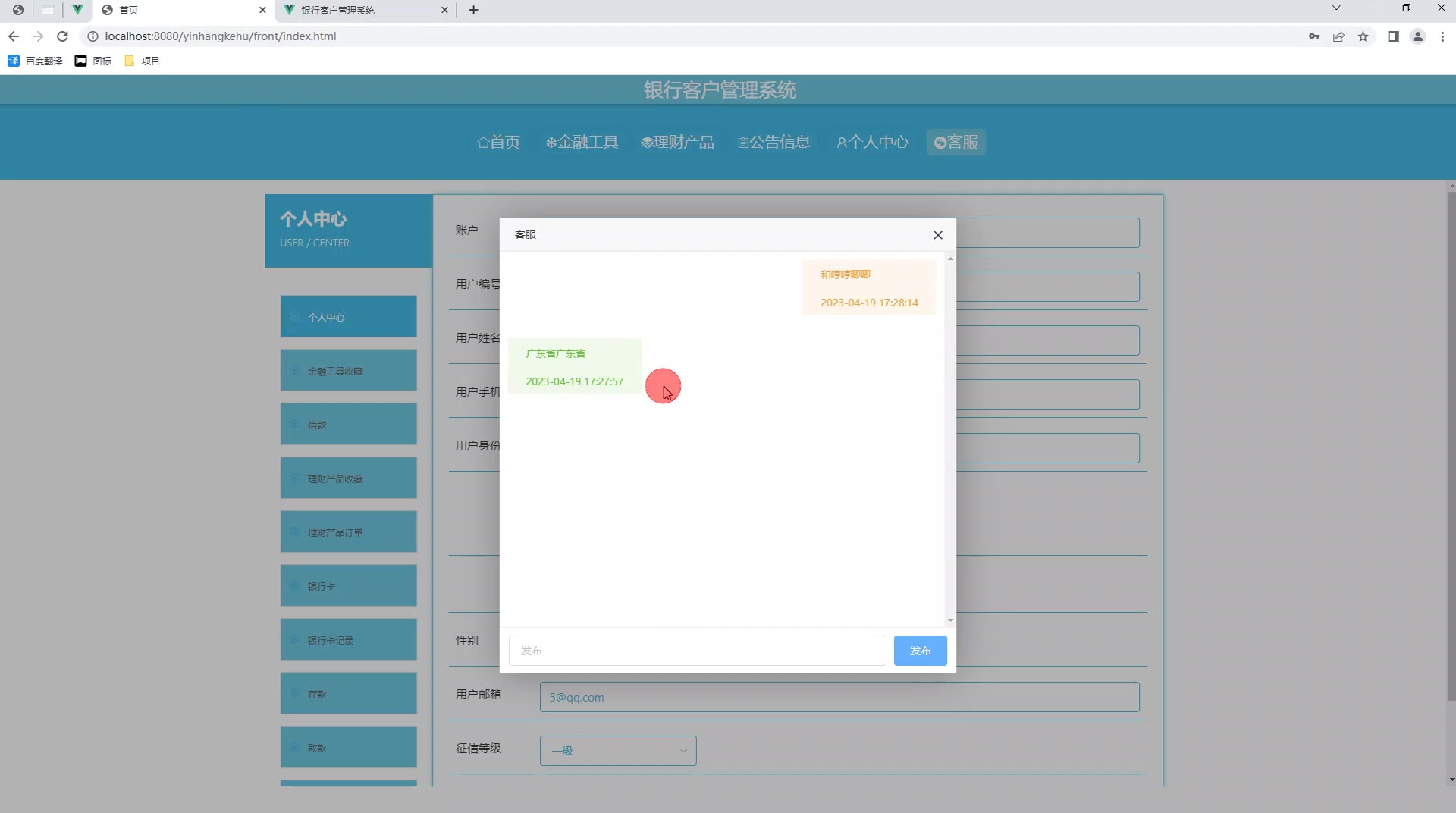Open the 百度翻译 bookmark
Image resolution: width=1456 pixels, height=813 pixels.
click(x=36, y=61)
